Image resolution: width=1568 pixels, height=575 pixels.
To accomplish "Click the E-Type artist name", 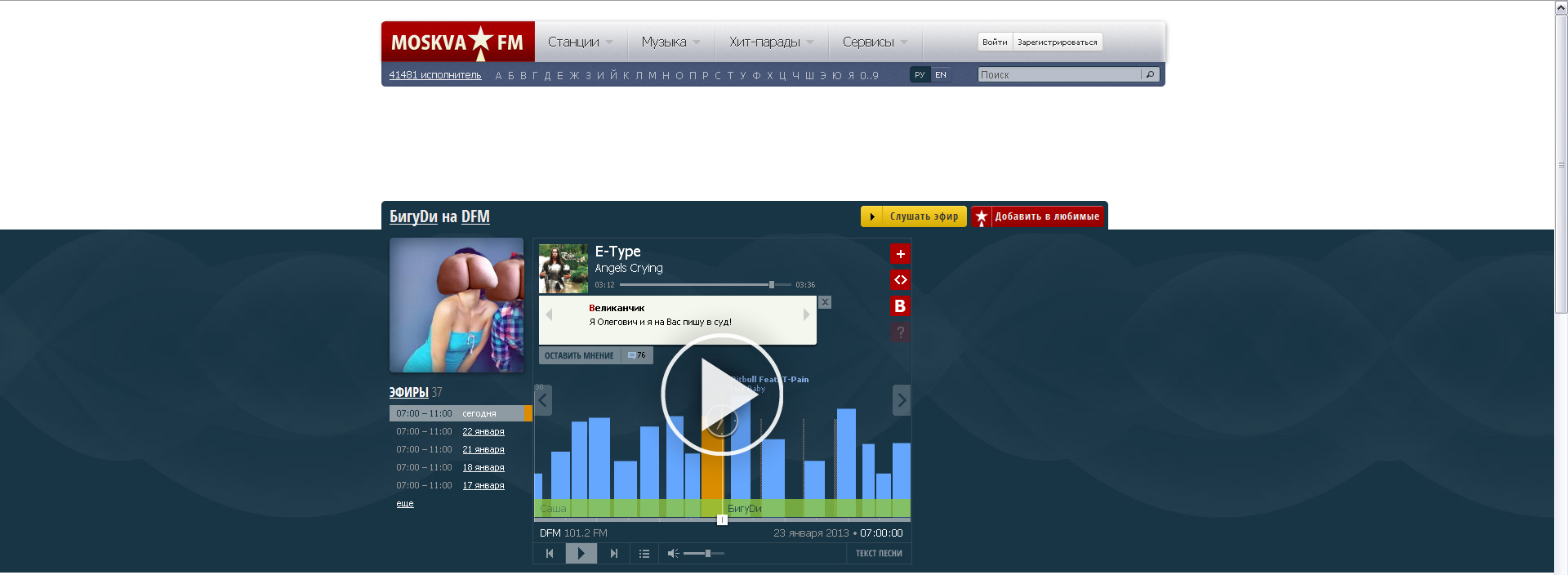I will (x=617, y=252).
